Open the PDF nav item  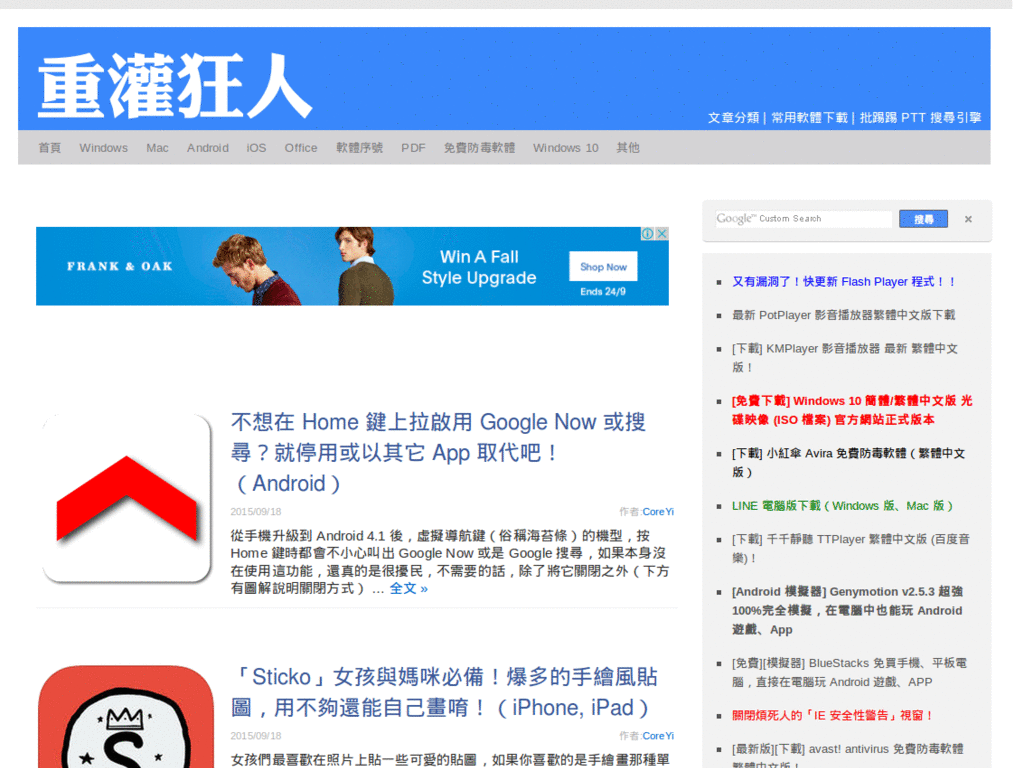pos(413,148)
